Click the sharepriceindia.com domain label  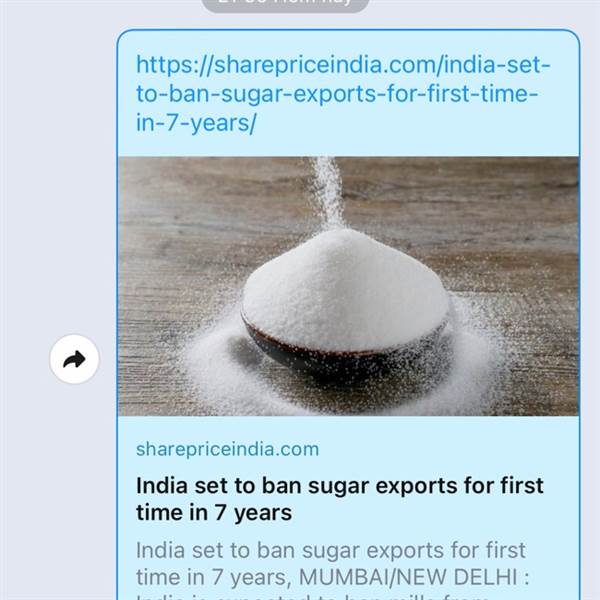228,449
